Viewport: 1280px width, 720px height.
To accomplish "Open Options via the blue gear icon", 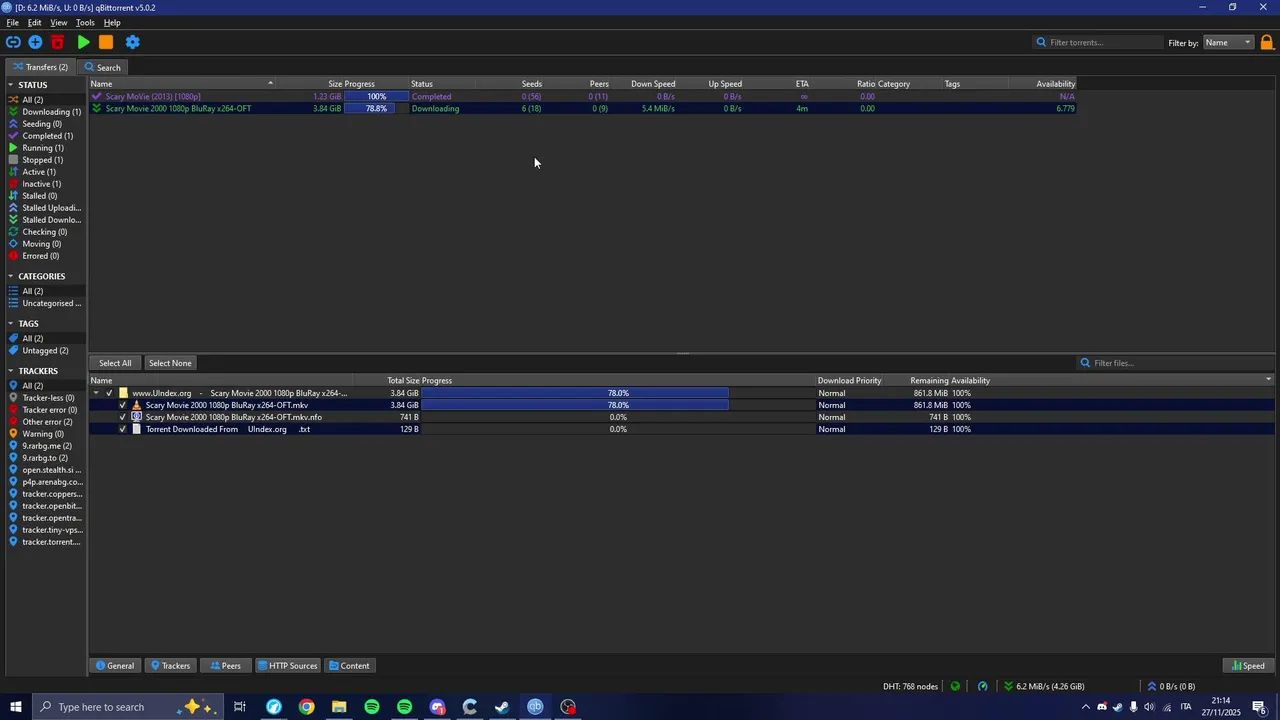I will point(133,42).
